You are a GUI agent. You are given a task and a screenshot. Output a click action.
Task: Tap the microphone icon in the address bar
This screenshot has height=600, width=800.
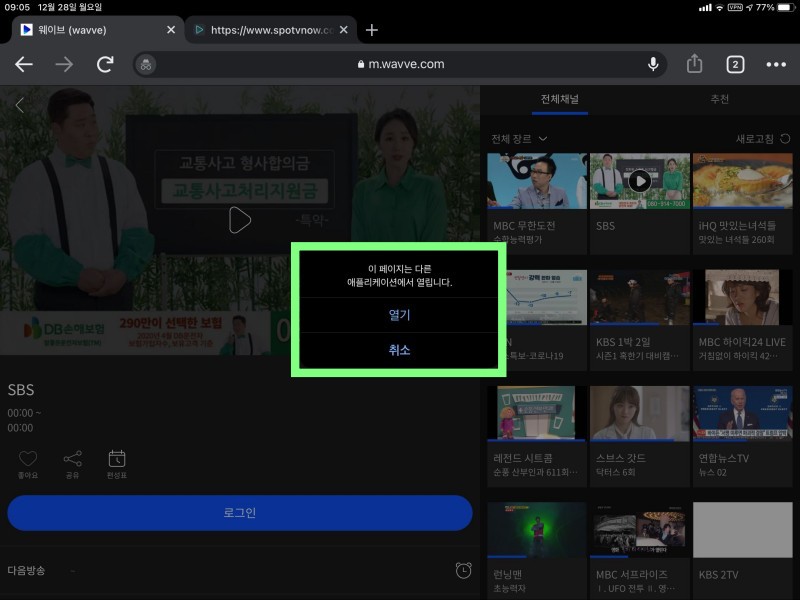coord(652,64)
